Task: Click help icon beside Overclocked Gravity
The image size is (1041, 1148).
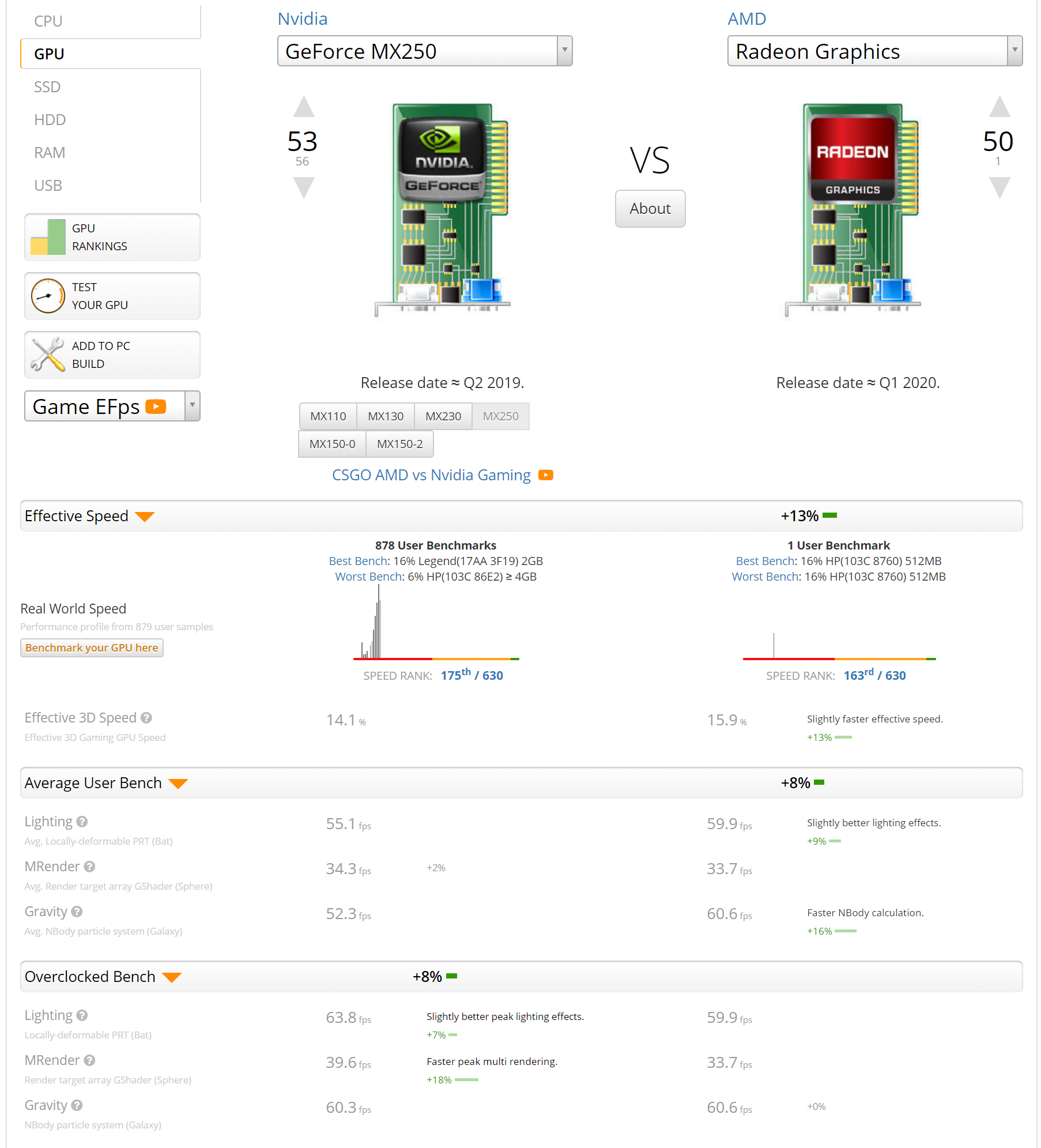Action: tap(77, 1105)
